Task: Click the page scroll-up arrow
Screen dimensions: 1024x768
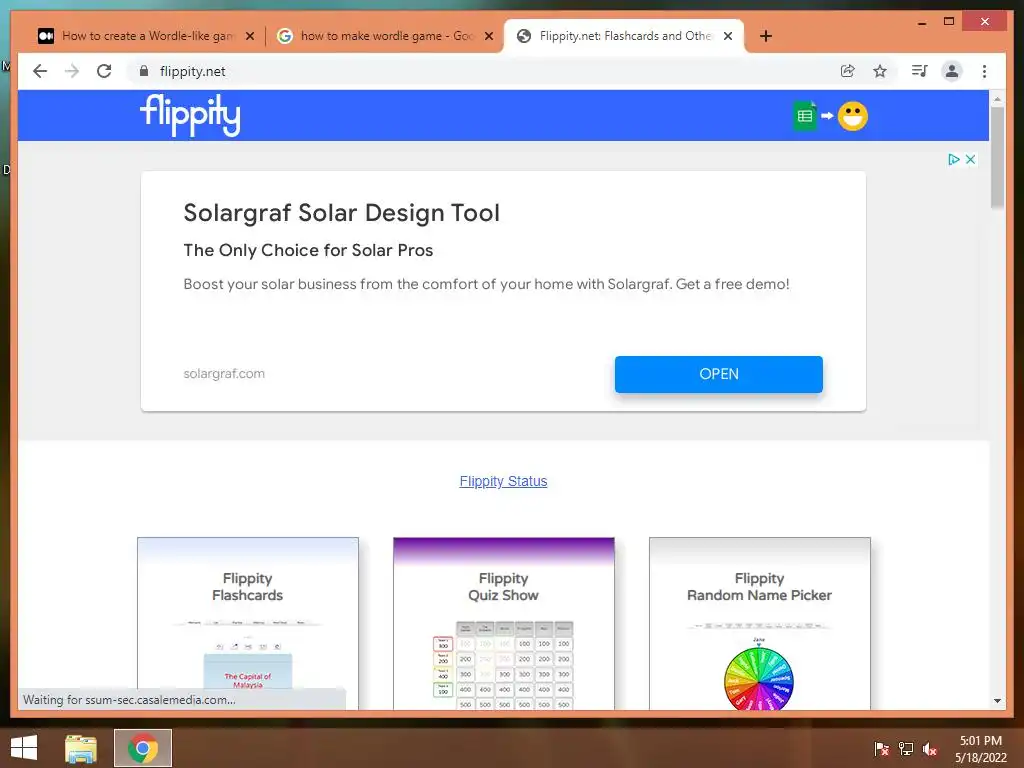Action: [x=997, y=99]
